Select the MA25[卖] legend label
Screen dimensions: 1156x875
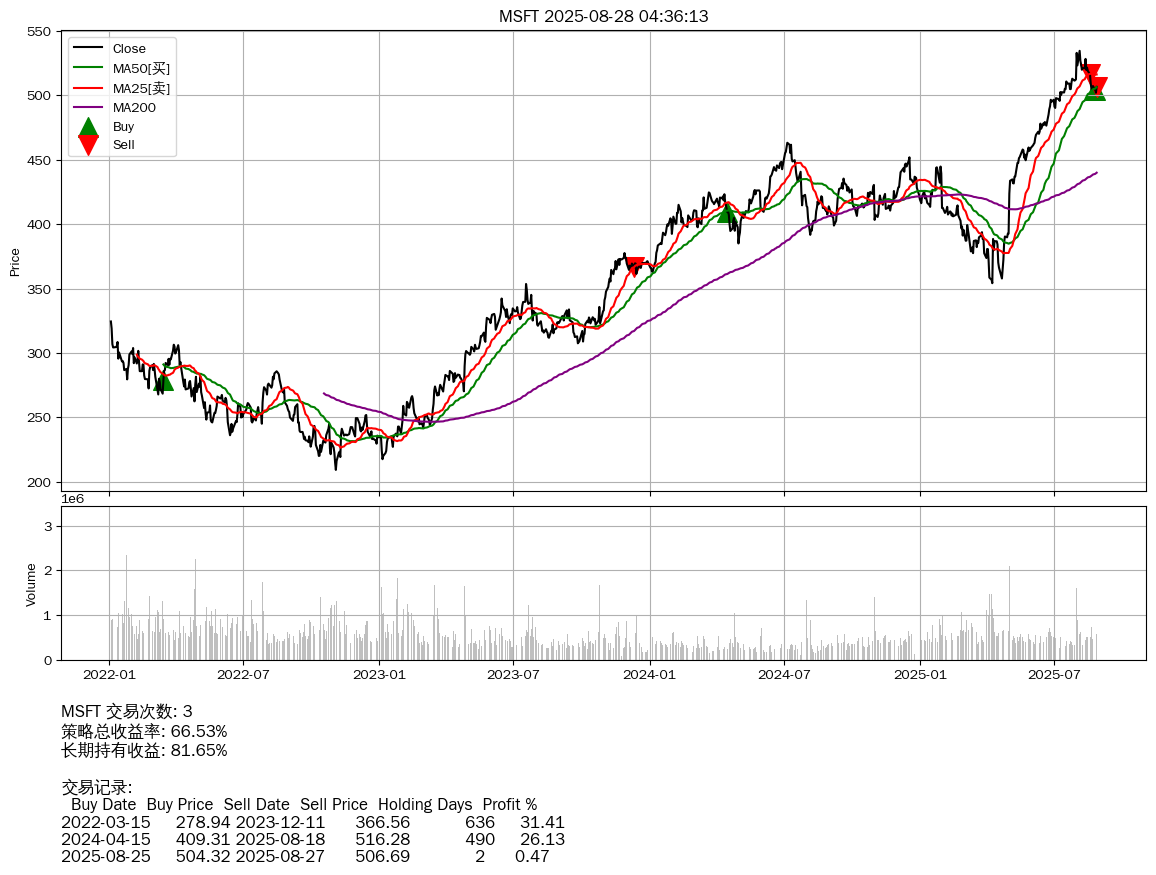click(141, 88)
